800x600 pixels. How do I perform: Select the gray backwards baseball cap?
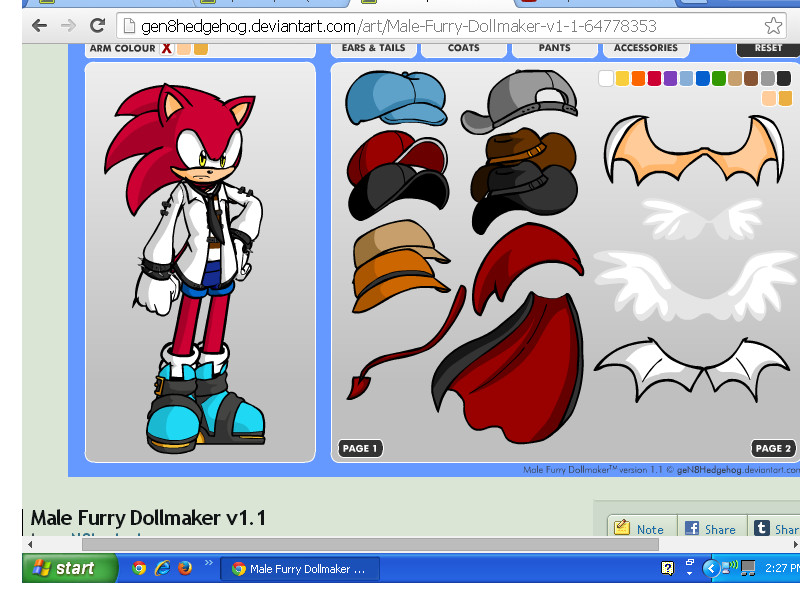click(514, 102)
